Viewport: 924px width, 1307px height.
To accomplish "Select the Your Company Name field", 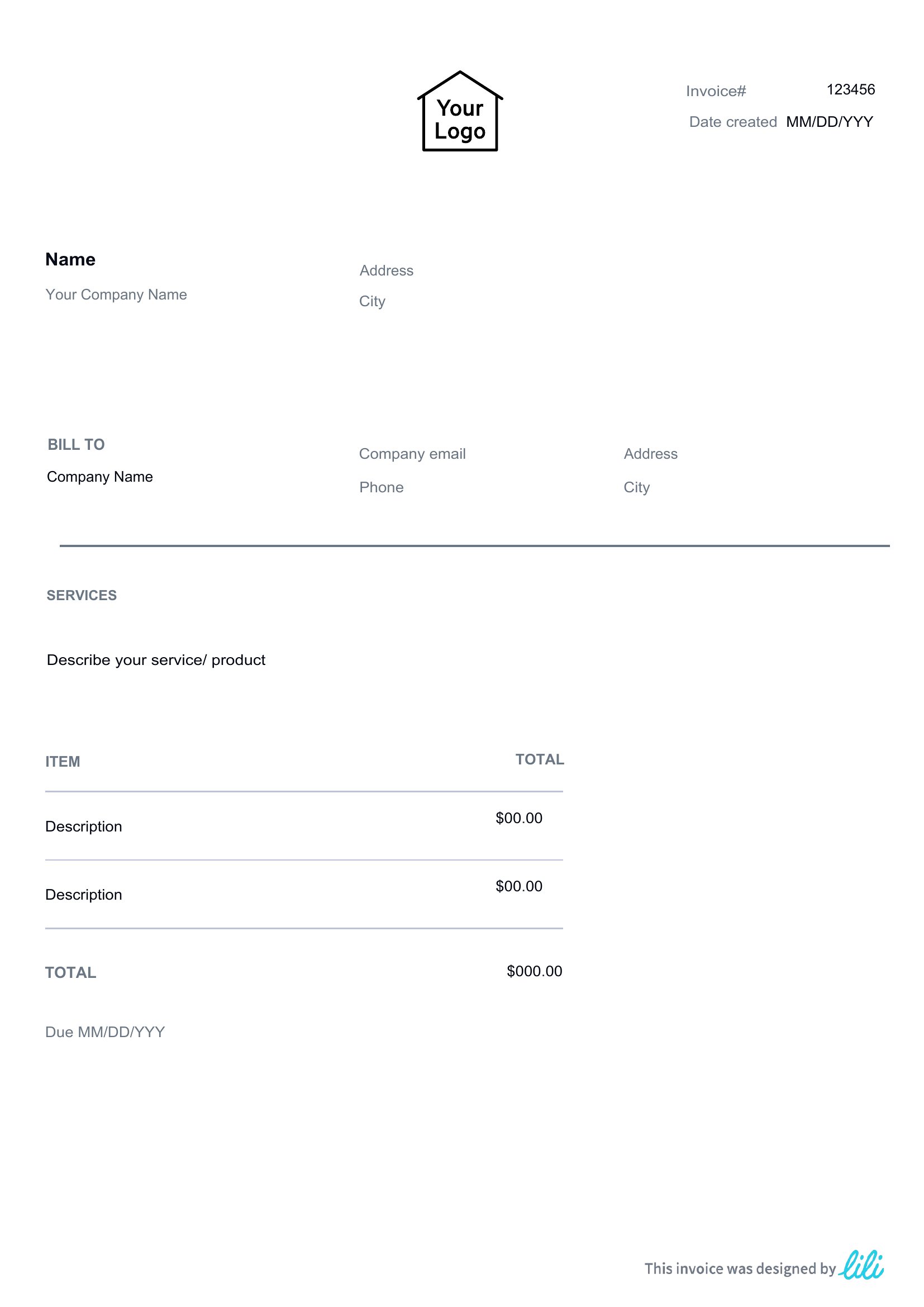I will click(x=116, y=295).
